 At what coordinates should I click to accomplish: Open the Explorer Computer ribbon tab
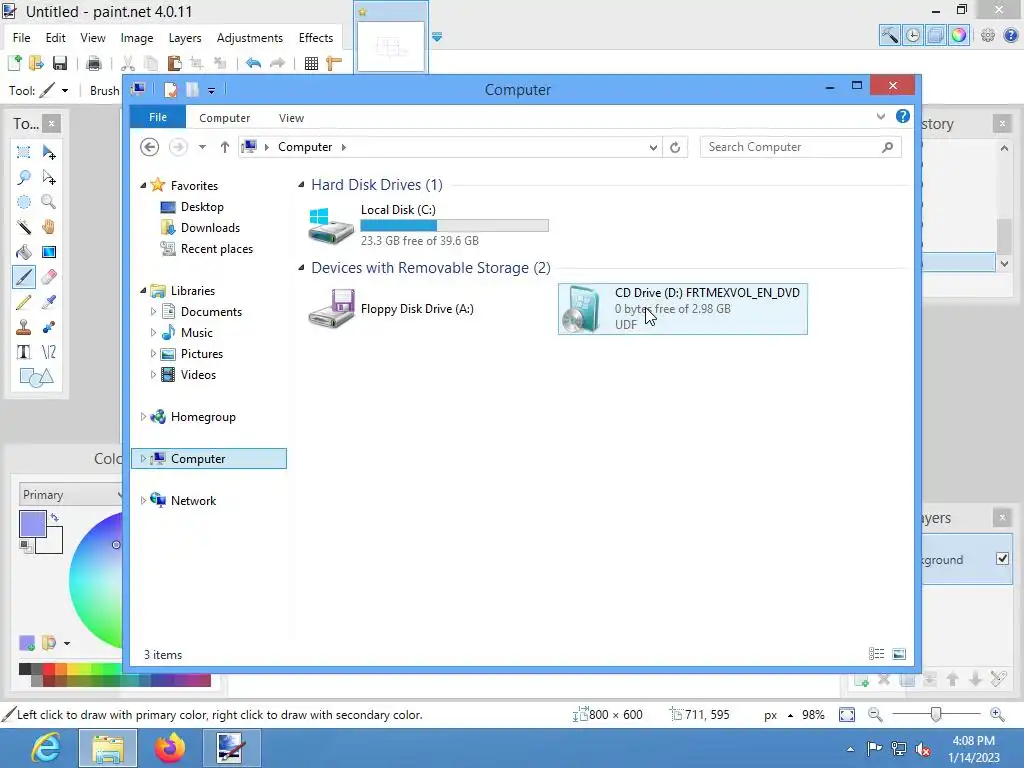[224, 118]
